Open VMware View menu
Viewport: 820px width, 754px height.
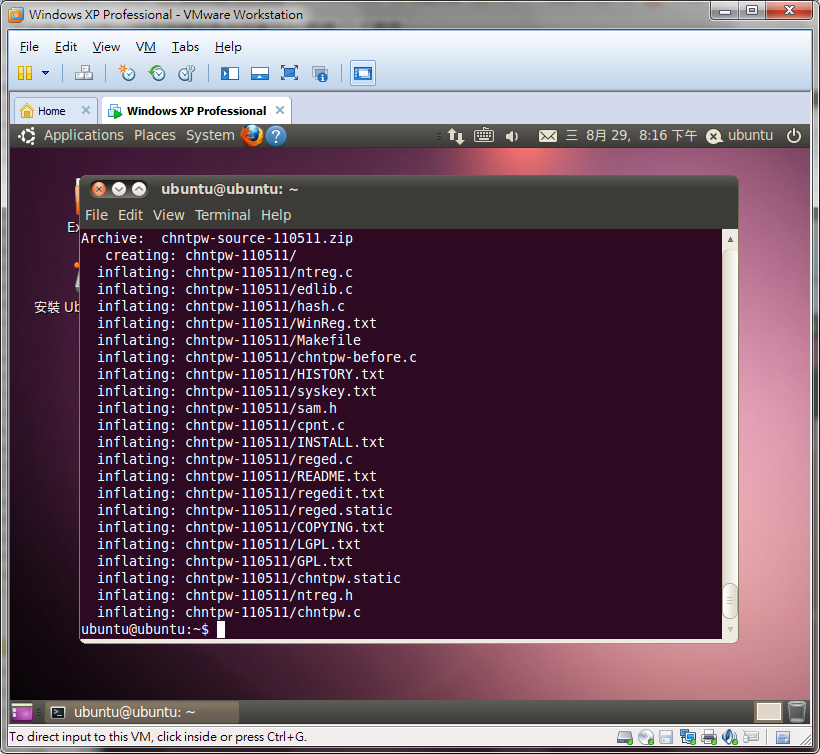[x=106, y=47]
